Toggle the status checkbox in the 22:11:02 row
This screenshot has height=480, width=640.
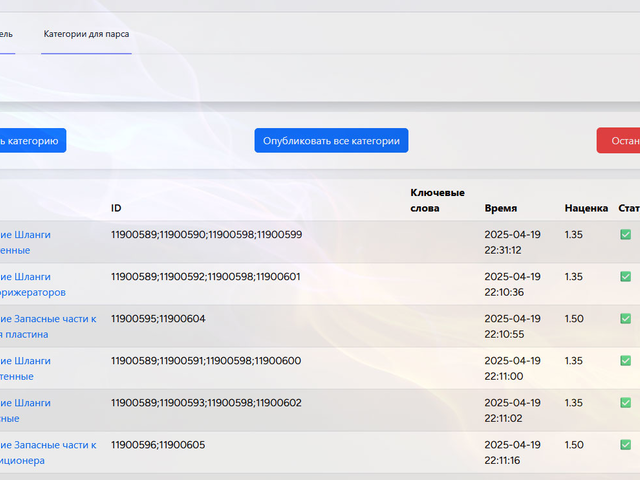[625, 403]
